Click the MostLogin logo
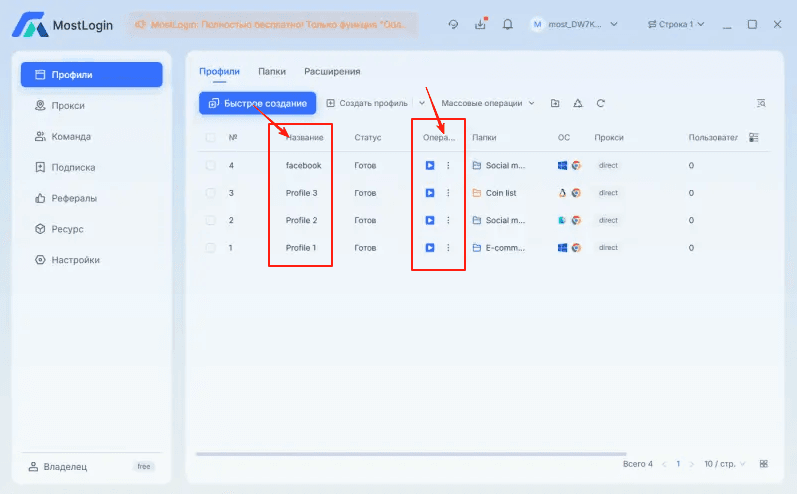The height and width of the screenshot is (494, 797). [x=62, y=24]
